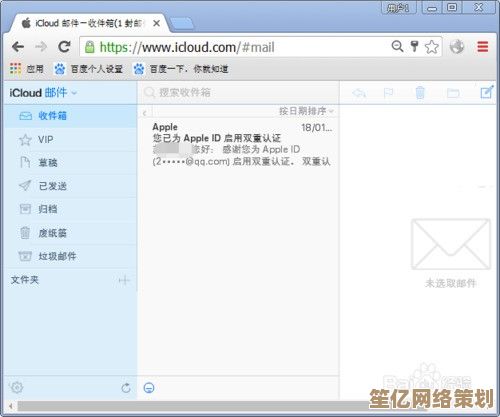
Task: Open the 百度个人设置 bookmark
Action: tap(88, 69)
